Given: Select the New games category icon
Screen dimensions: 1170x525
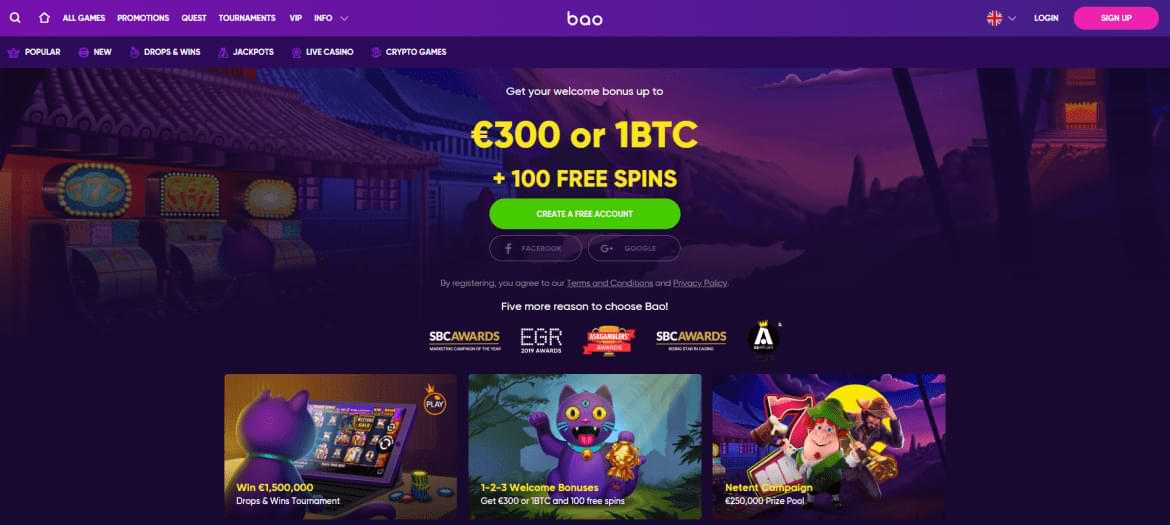Looking at the screenshot, I should tap(84, 52).
